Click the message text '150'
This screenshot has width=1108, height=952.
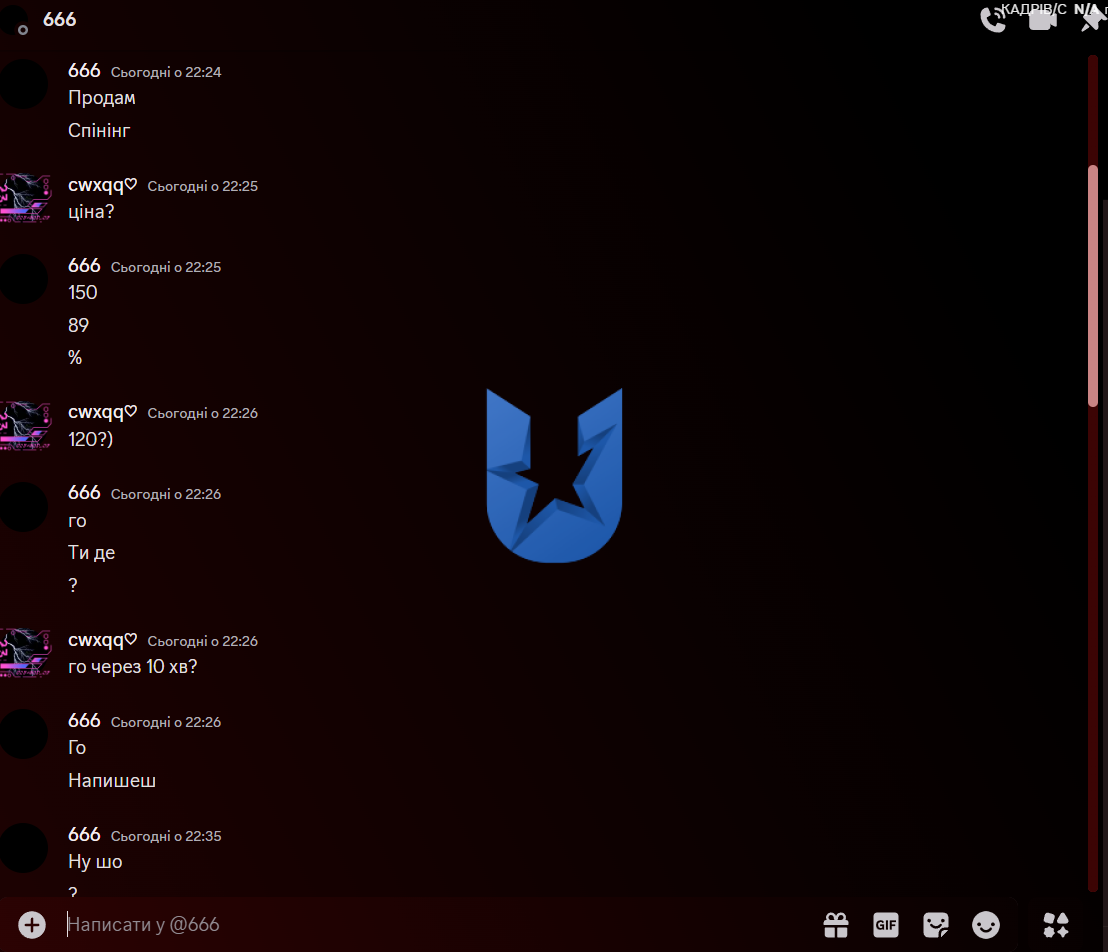pyautogui.click(x=83, y=293)
